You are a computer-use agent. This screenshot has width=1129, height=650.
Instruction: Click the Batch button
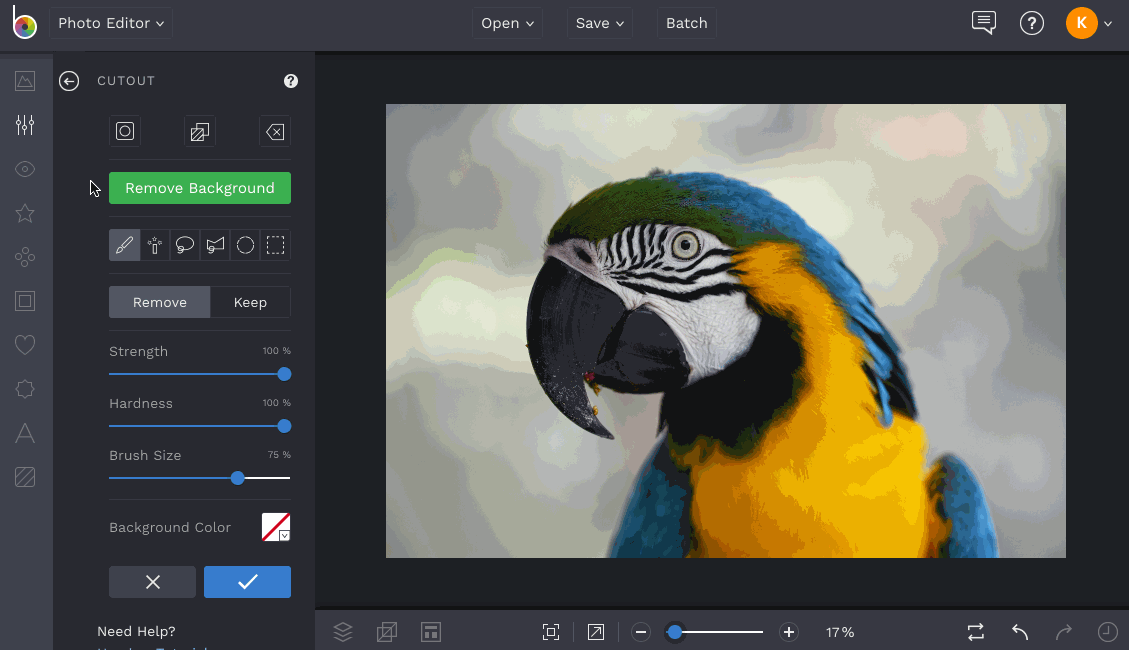tap(686, 23)
